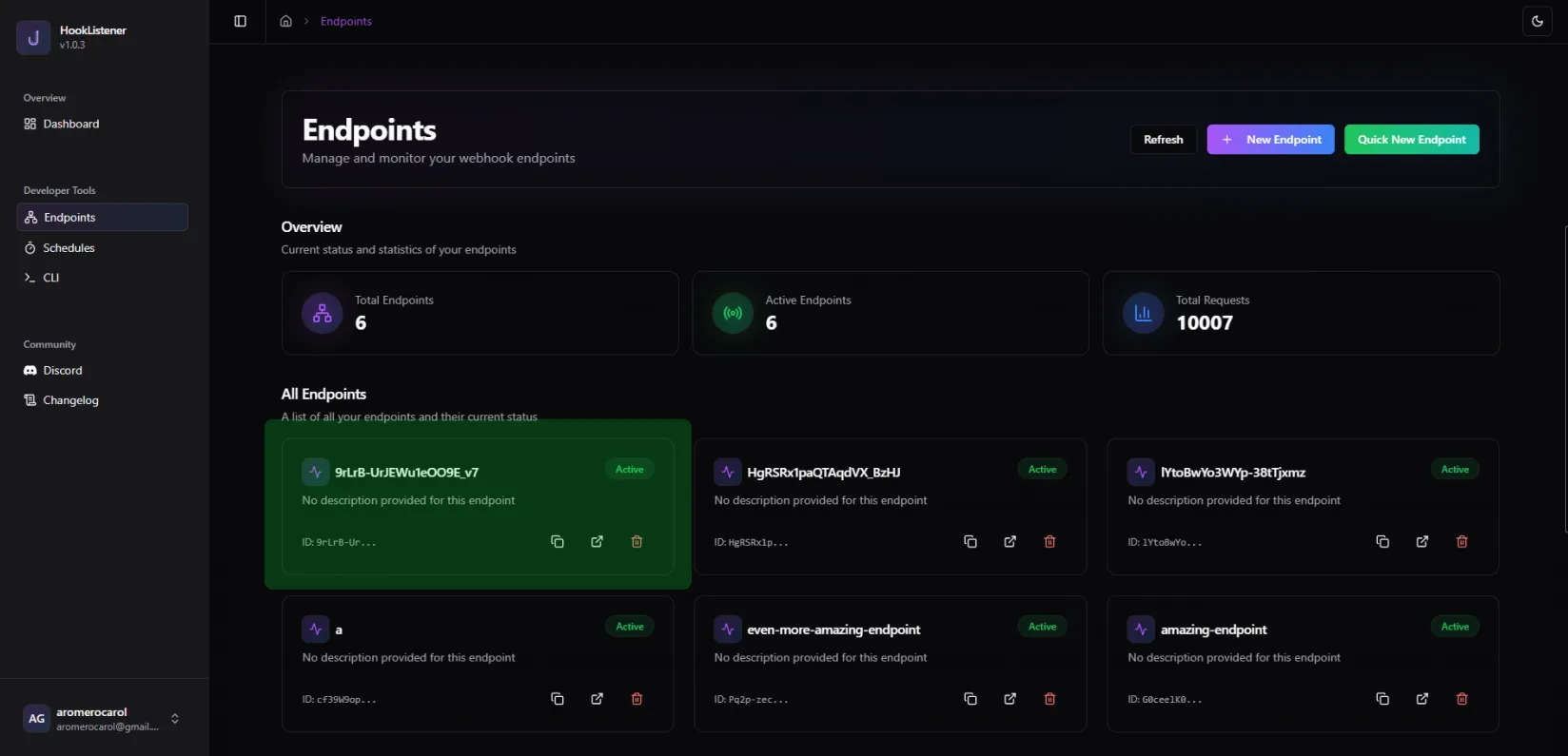Open the CLI sidebar item

pyautogui.click(x=50, y=278)
